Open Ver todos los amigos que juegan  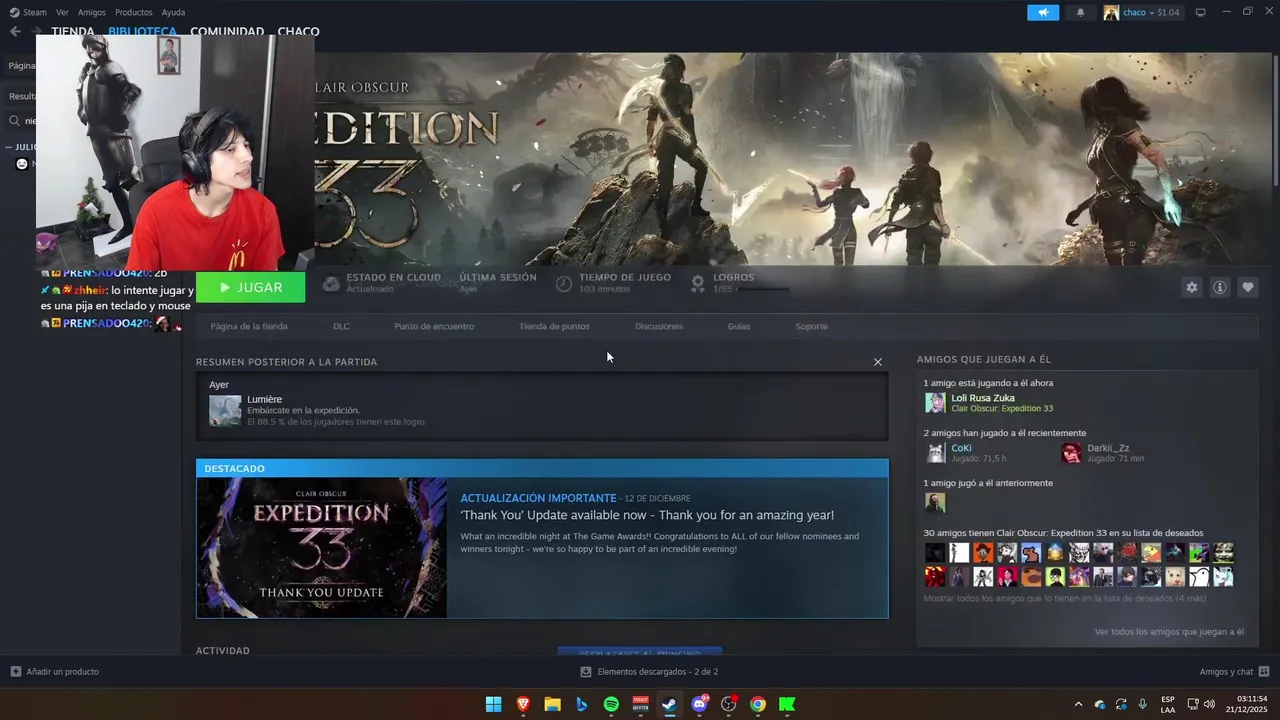click(1169, 632)
